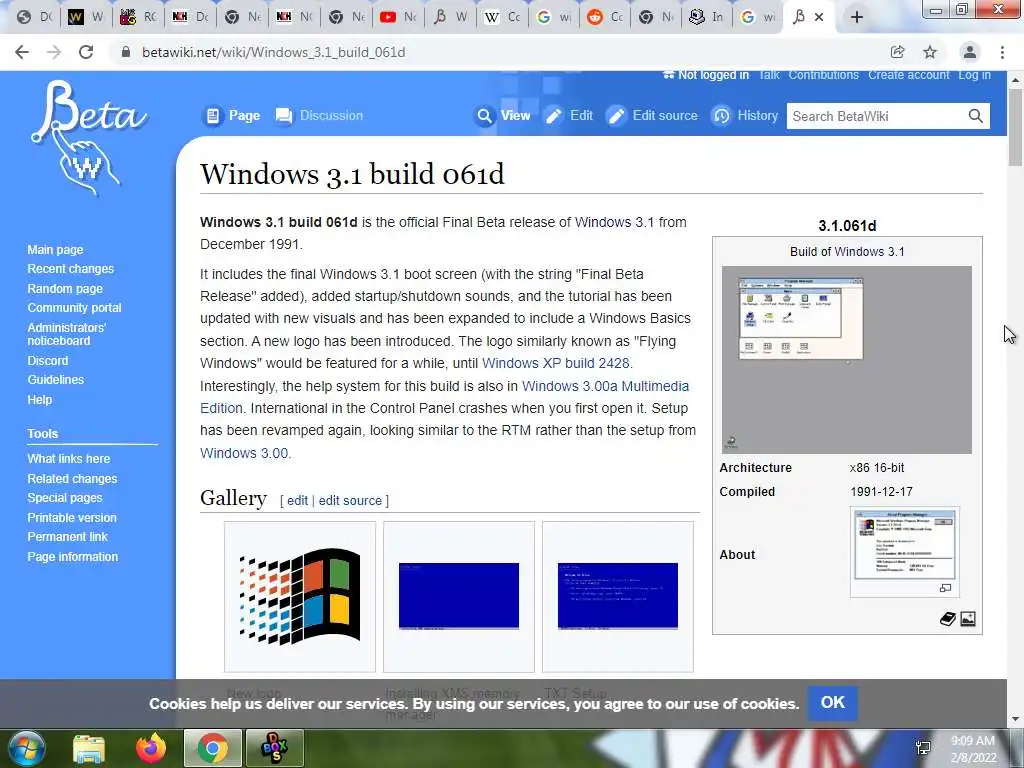Go to Random page
This screenshot has width=1024, height=768.
pyautogui.click(x=65, y=289)
